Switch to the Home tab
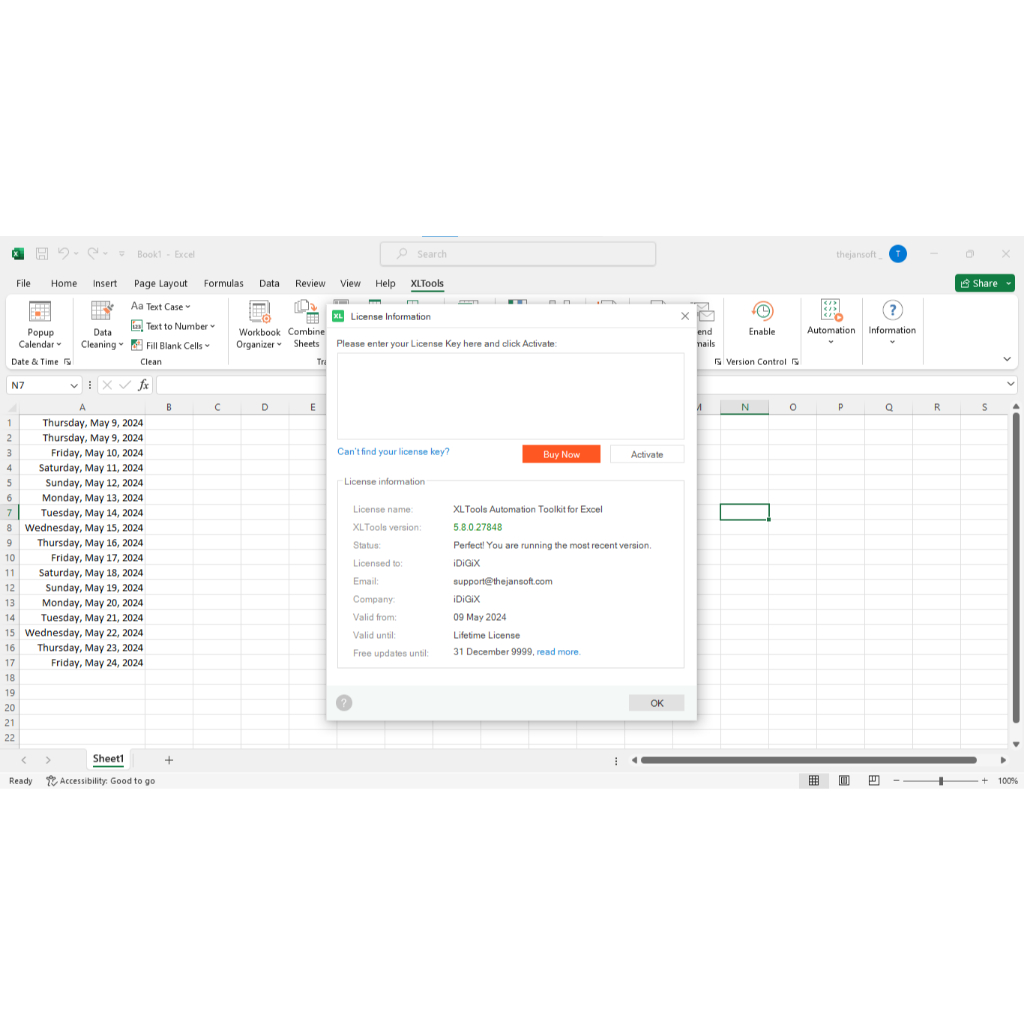 [x=64, y=283]
